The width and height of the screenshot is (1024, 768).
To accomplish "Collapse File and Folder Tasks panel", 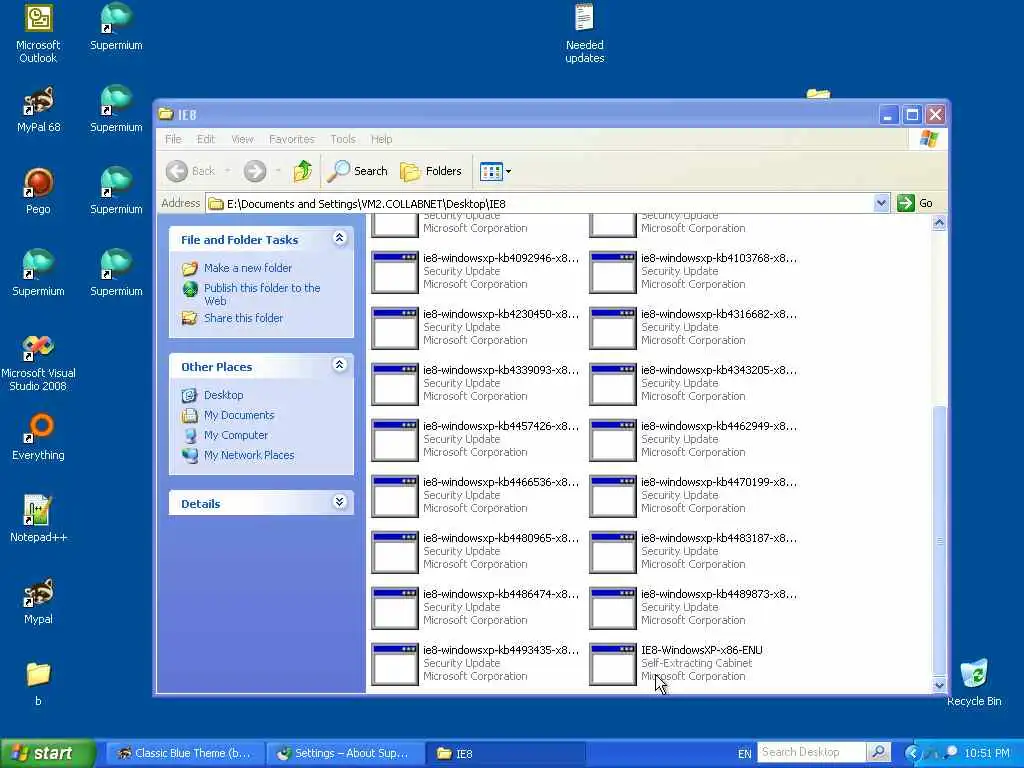I will (340, 238).
